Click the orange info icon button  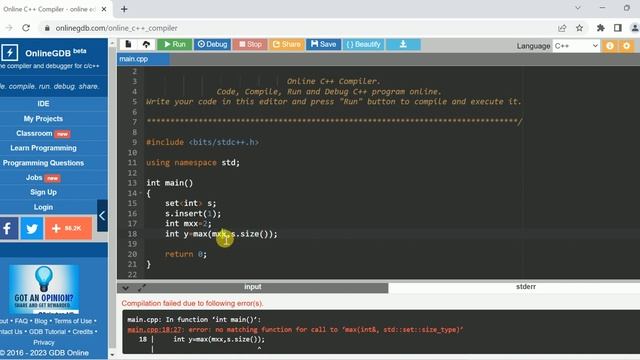point(610,46)
